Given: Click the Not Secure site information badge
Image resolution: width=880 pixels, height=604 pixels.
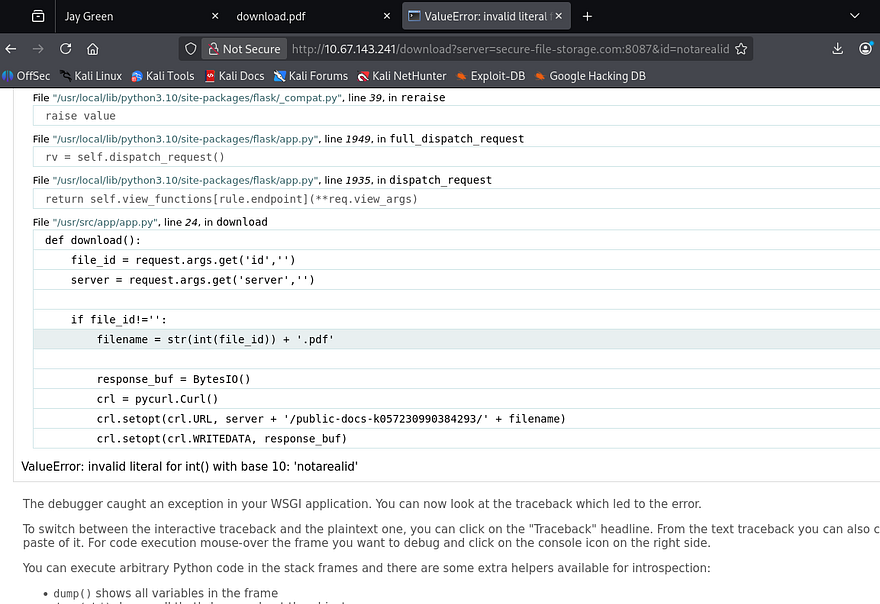Looking at the screenshot, I should 243,49.
